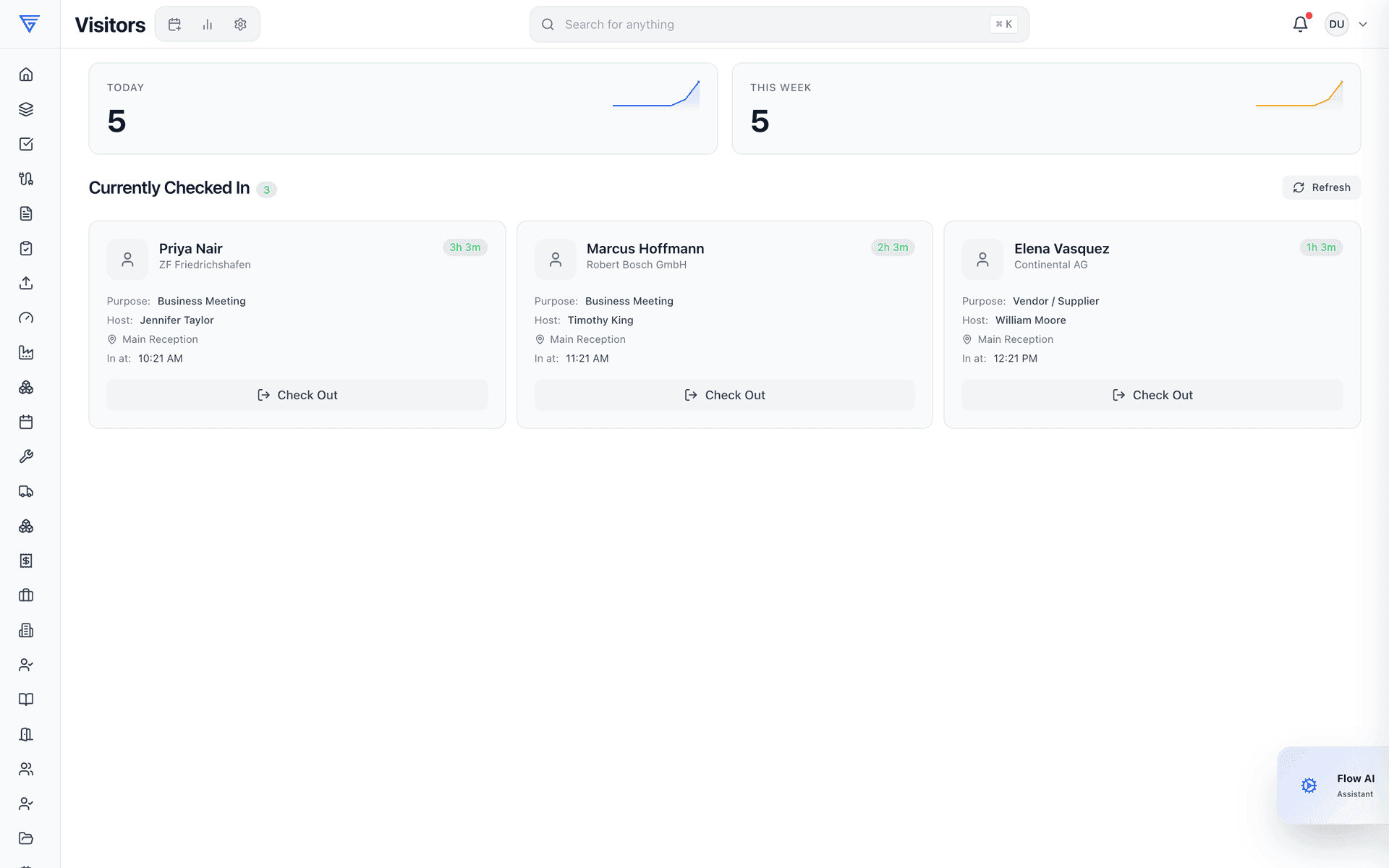
Task: Open the home icon in sidebar
Action: click(x=26, y=75)
